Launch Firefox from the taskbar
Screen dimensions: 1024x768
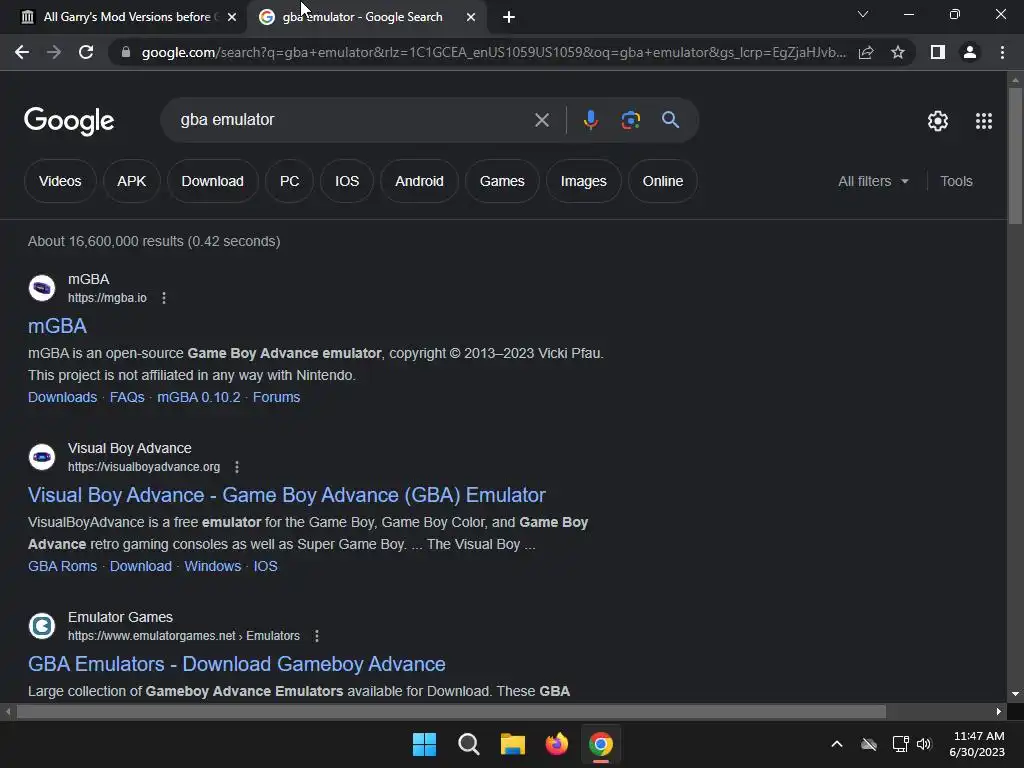pyautogui.click(x=556, y=744)
